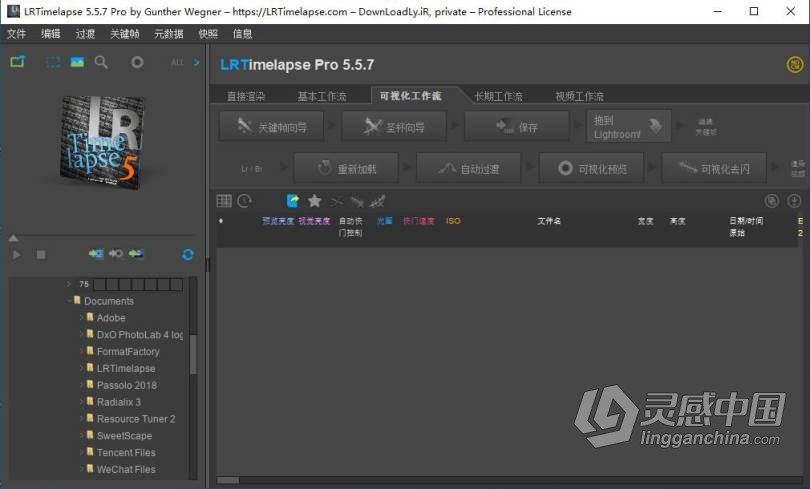Switch to the 长期工作流 tab
Screen dimensions: 810x489
pyautogui.click(x=499, y=97)
